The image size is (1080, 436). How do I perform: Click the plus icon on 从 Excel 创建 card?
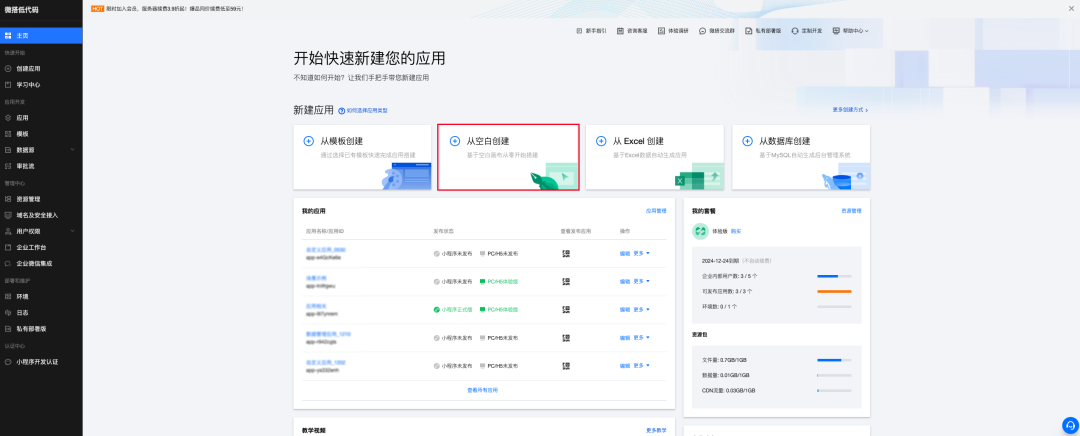coord(601,141)
